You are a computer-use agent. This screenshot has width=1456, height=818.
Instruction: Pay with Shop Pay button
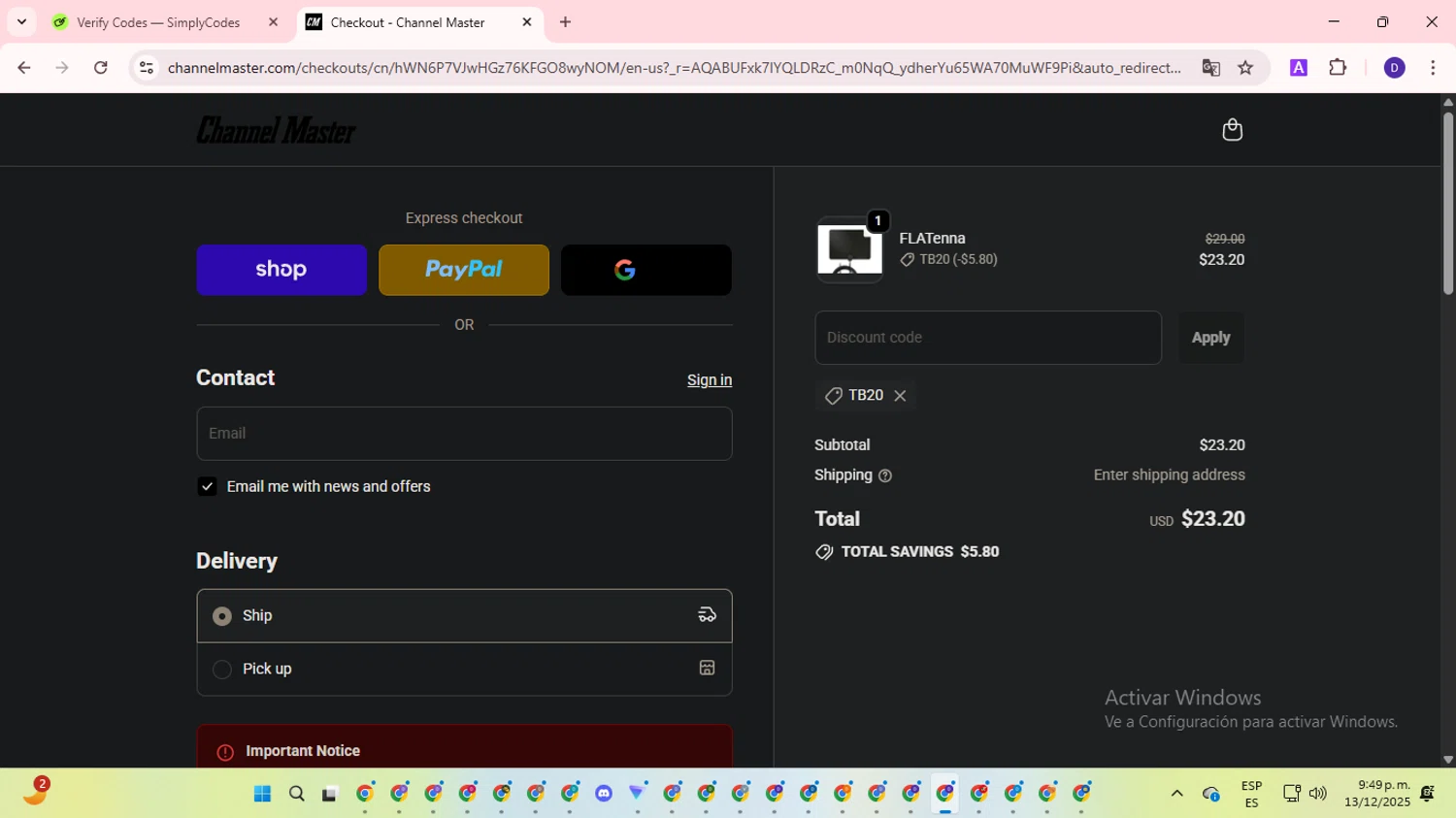[281, 270]
